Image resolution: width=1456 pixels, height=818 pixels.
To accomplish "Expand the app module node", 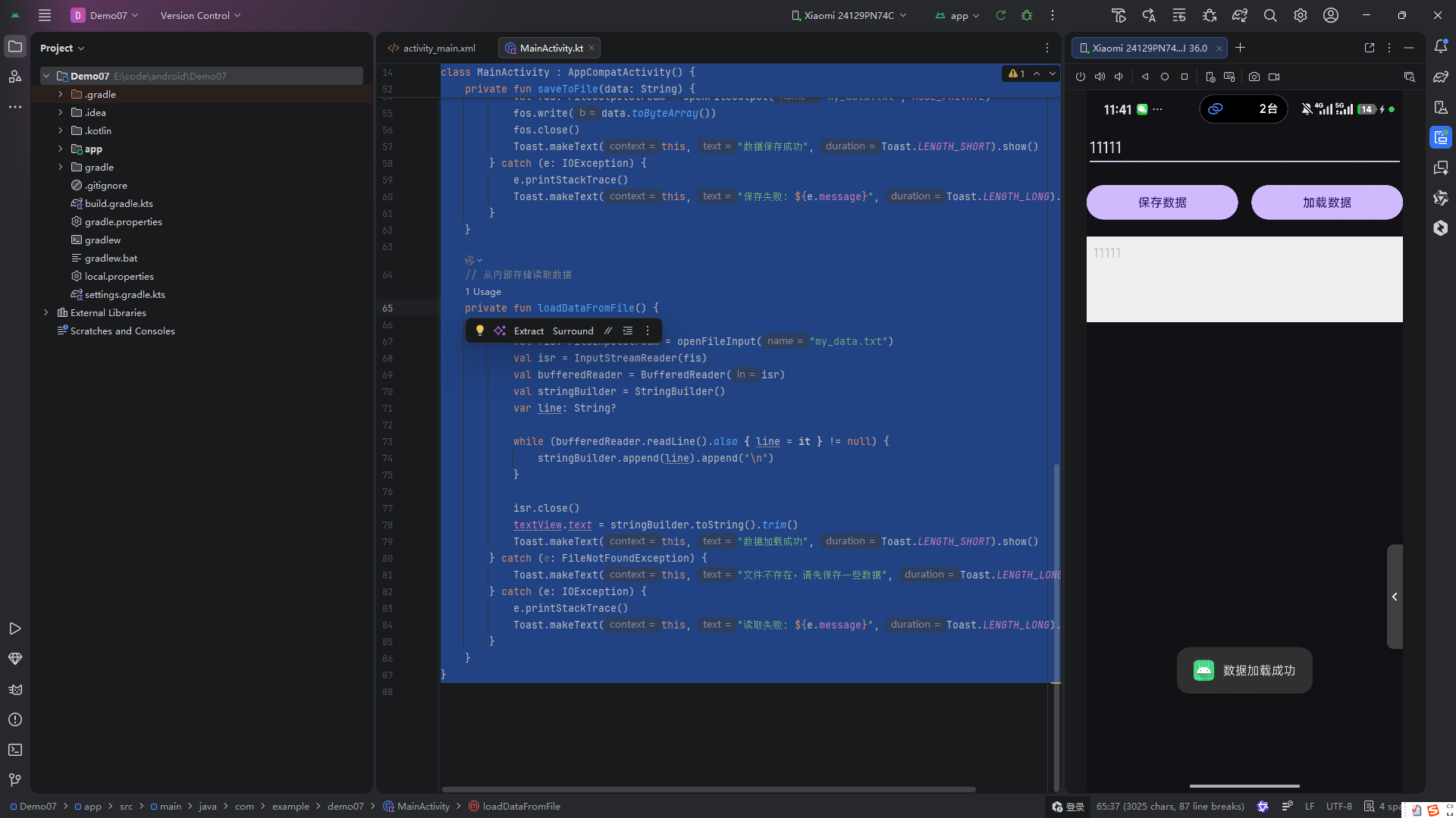I will pyautogui.click(x=61, y=149).
